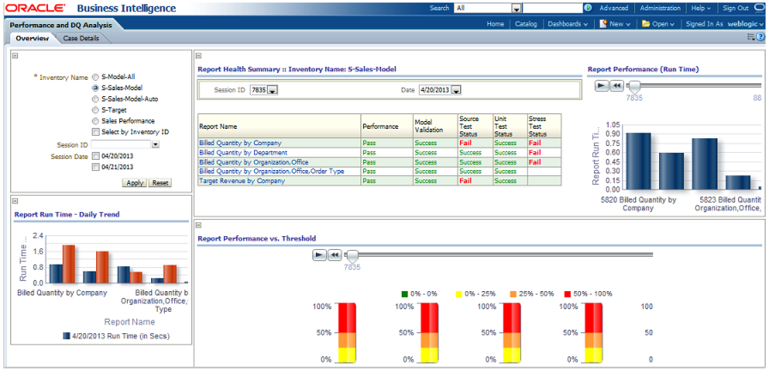Play the Report Performance Run Time animation
The width and height of the screenshot is (769, 371).
(x=602, y=86)
